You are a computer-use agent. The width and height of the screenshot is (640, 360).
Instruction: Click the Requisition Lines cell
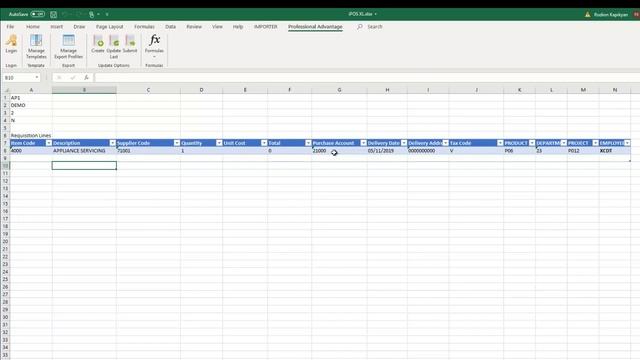(x=31, y=136)
